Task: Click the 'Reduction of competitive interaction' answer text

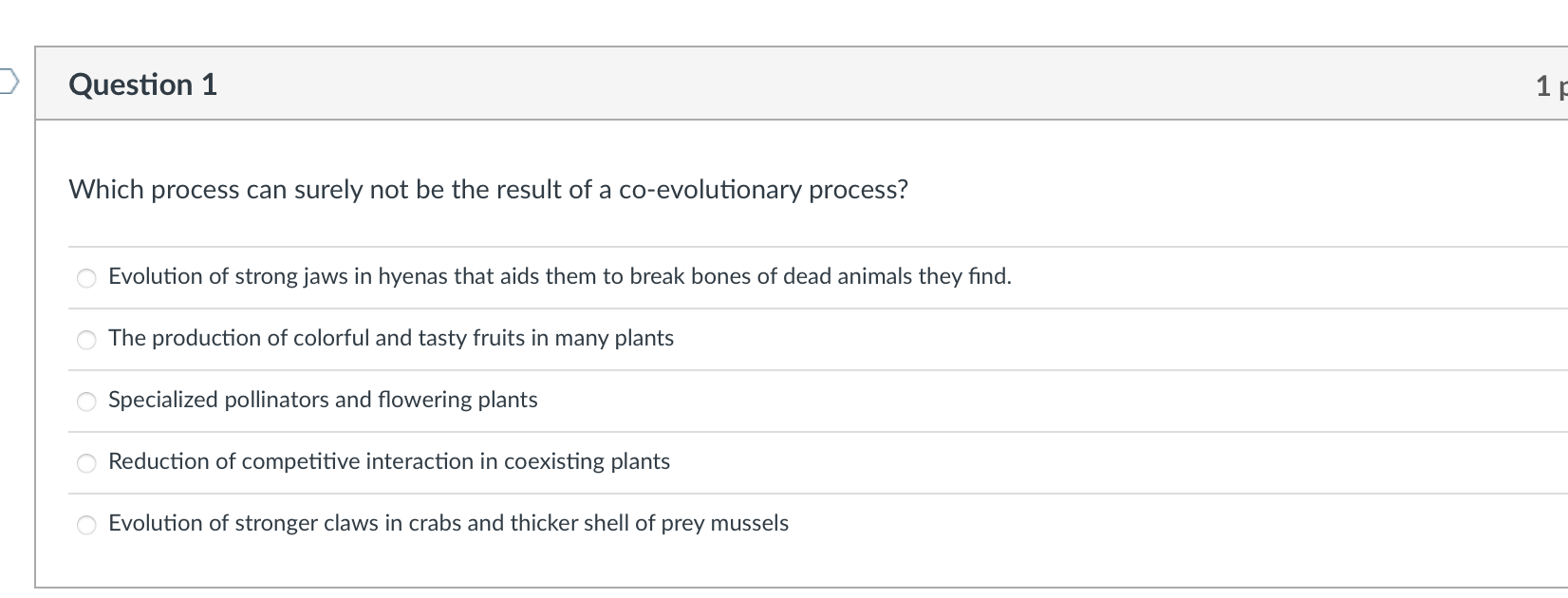Action: (389, 461)
